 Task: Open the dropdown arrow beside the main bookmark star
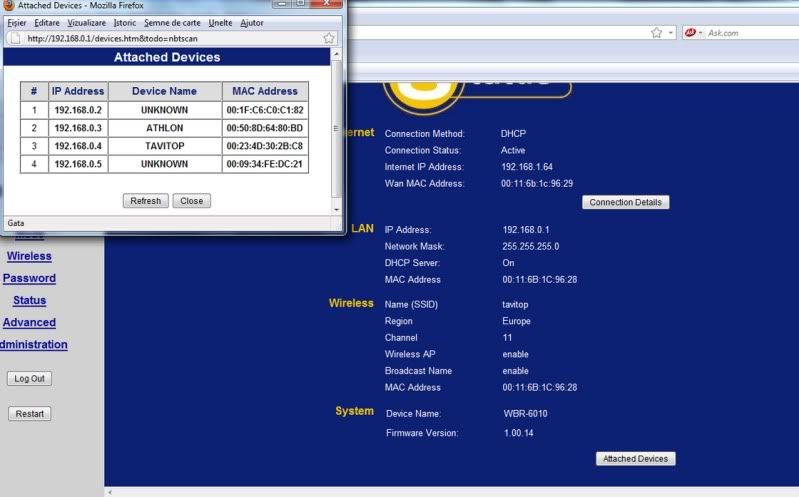click(669, 33)
